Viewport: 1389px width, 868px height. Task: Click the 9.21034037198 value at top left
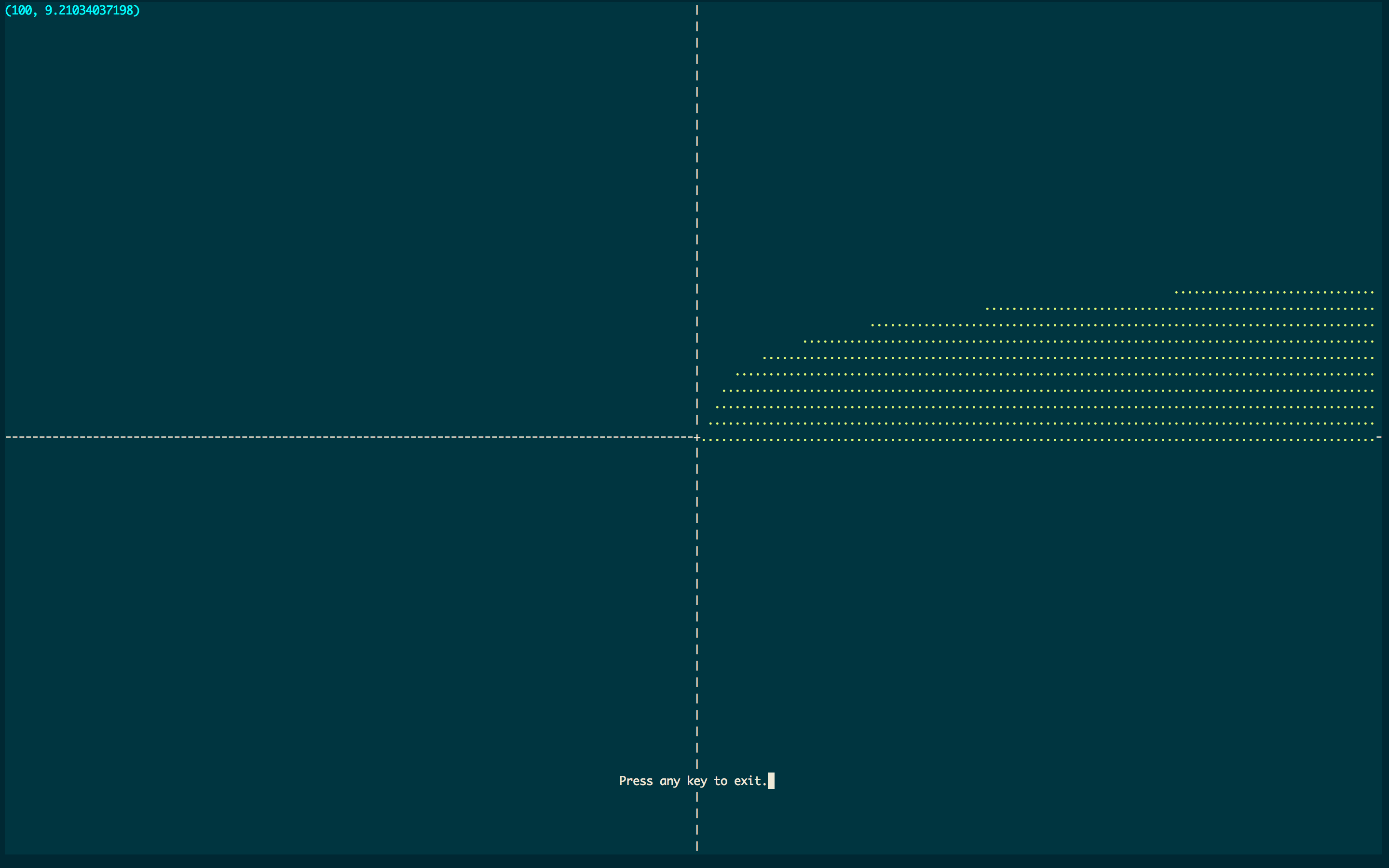89,10
